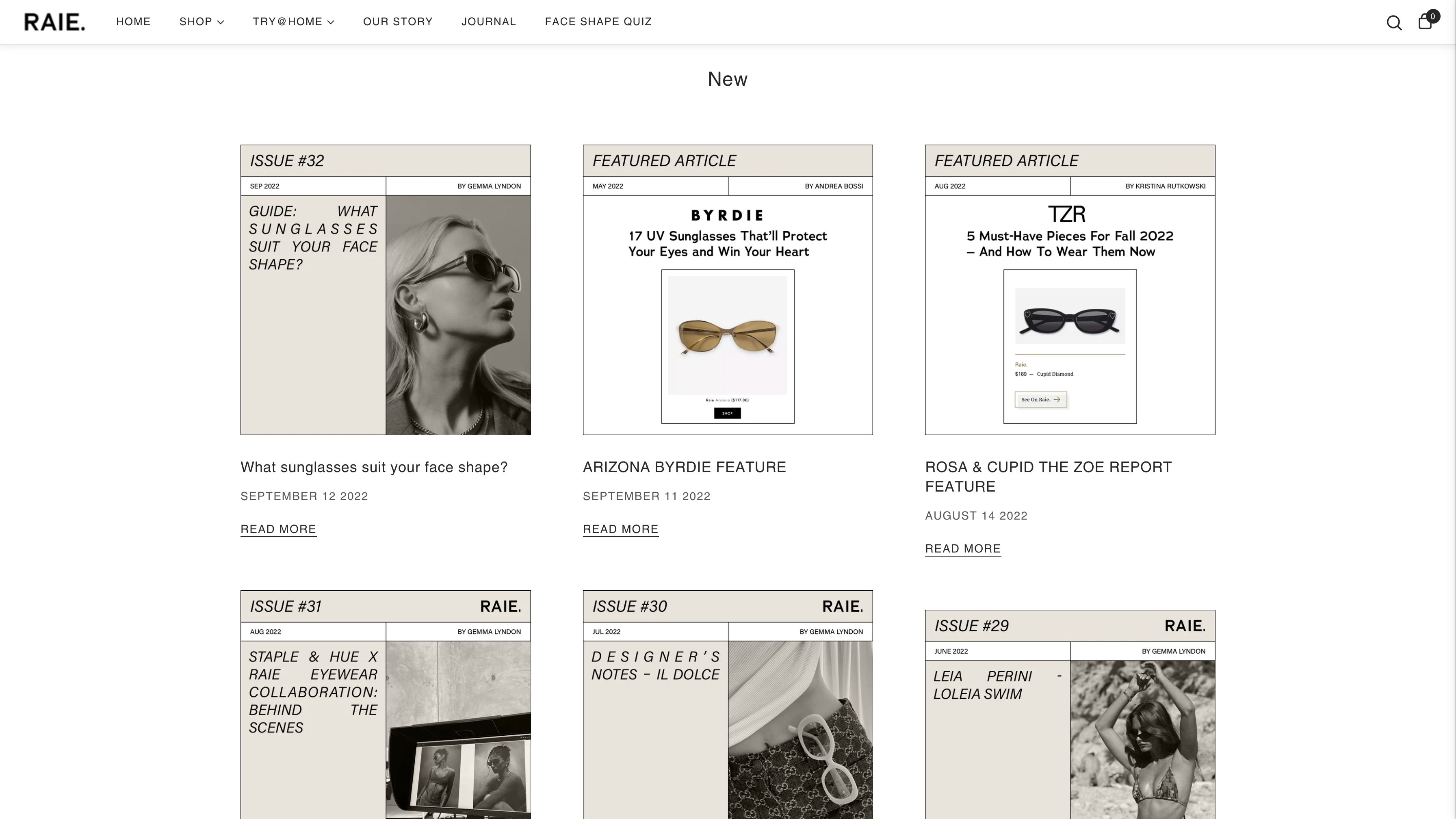This screenshot has height=819, width=1456.
Task: Open Issue #30 Designer's Notes thumbnail
Action: tap(728, 704)
